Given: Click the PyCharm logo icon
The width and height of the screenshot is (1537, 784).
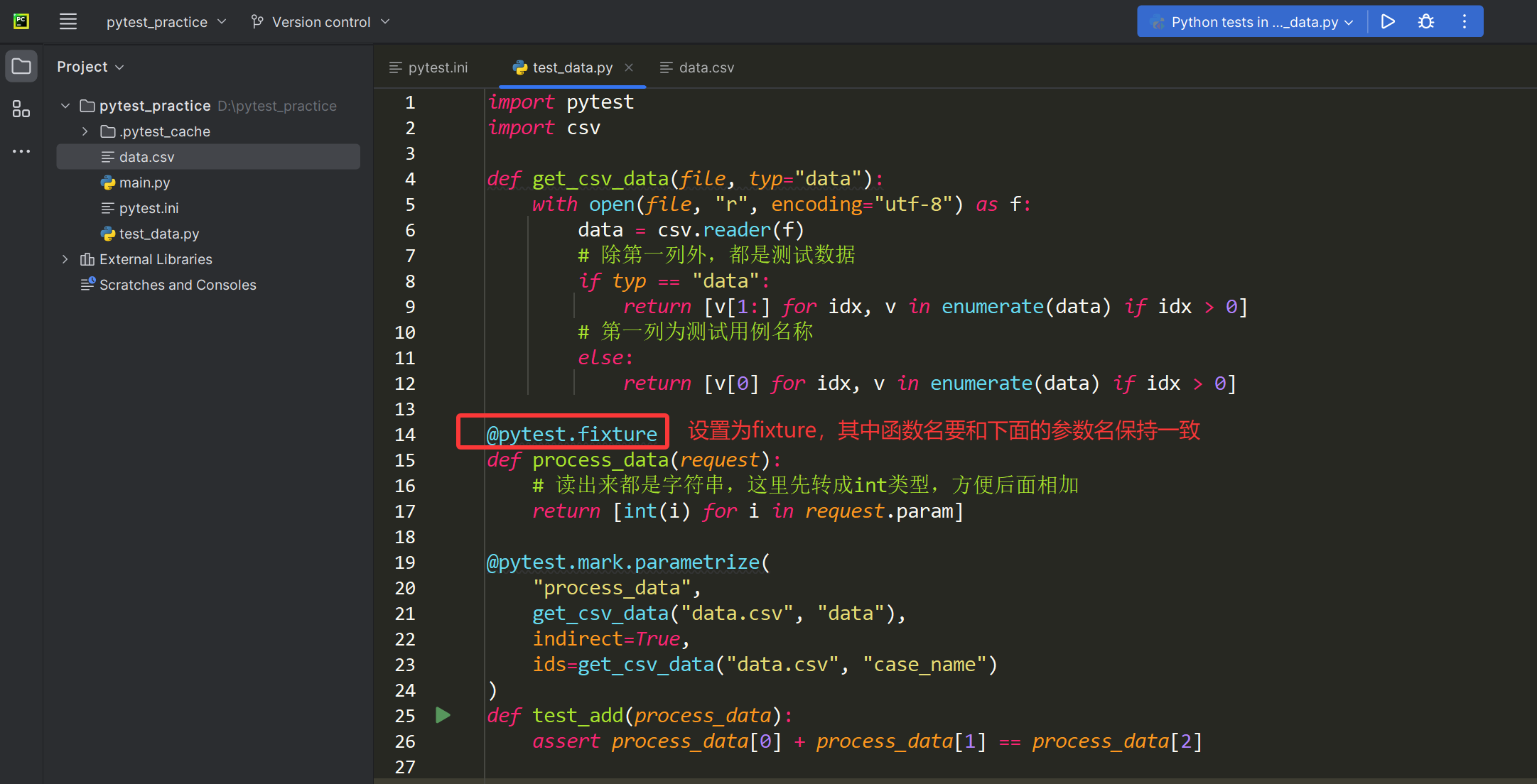Looking at the screenshot, I should click(21, 21).
